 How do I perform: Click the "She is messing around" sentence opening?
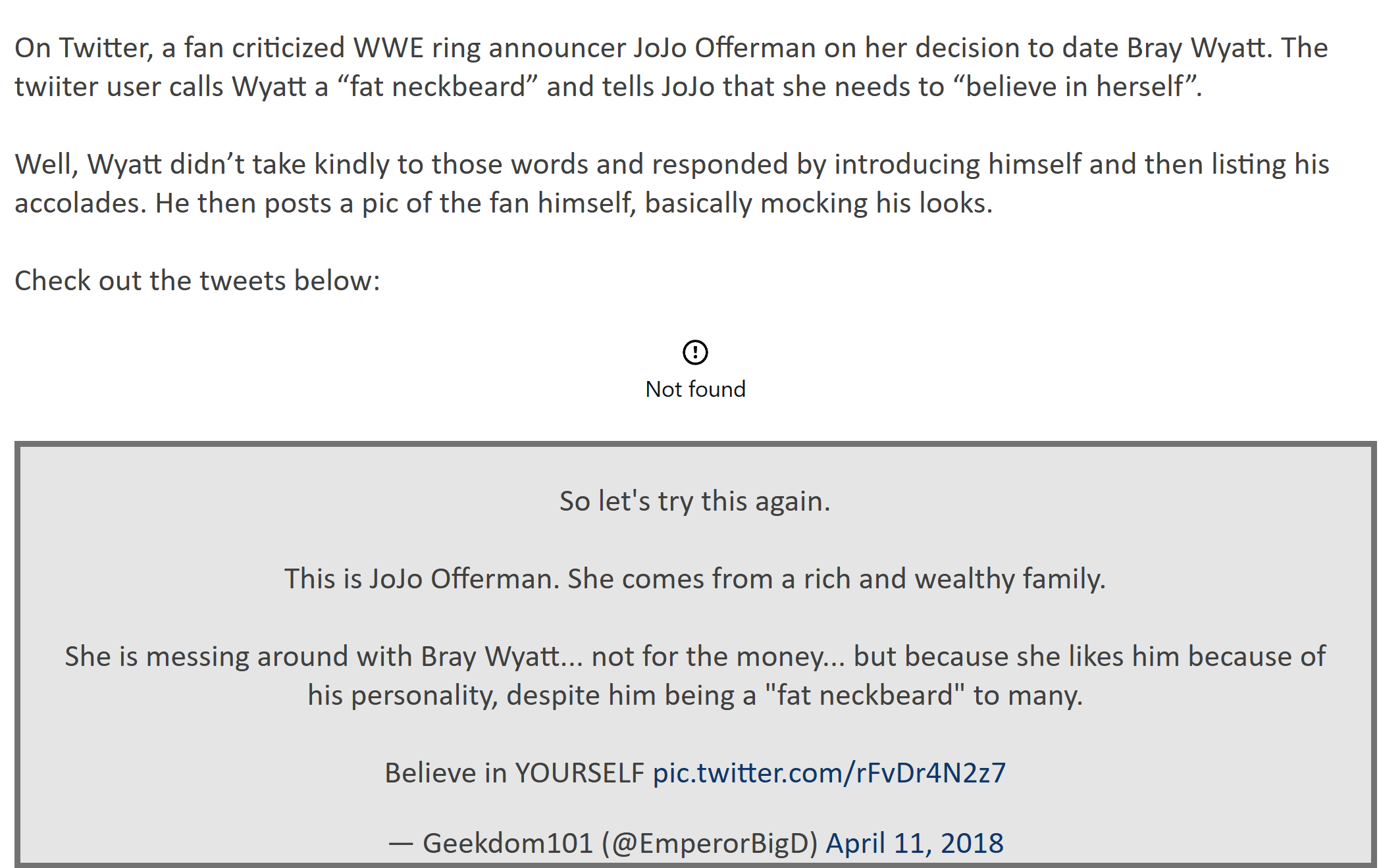(x=206, y=657)
